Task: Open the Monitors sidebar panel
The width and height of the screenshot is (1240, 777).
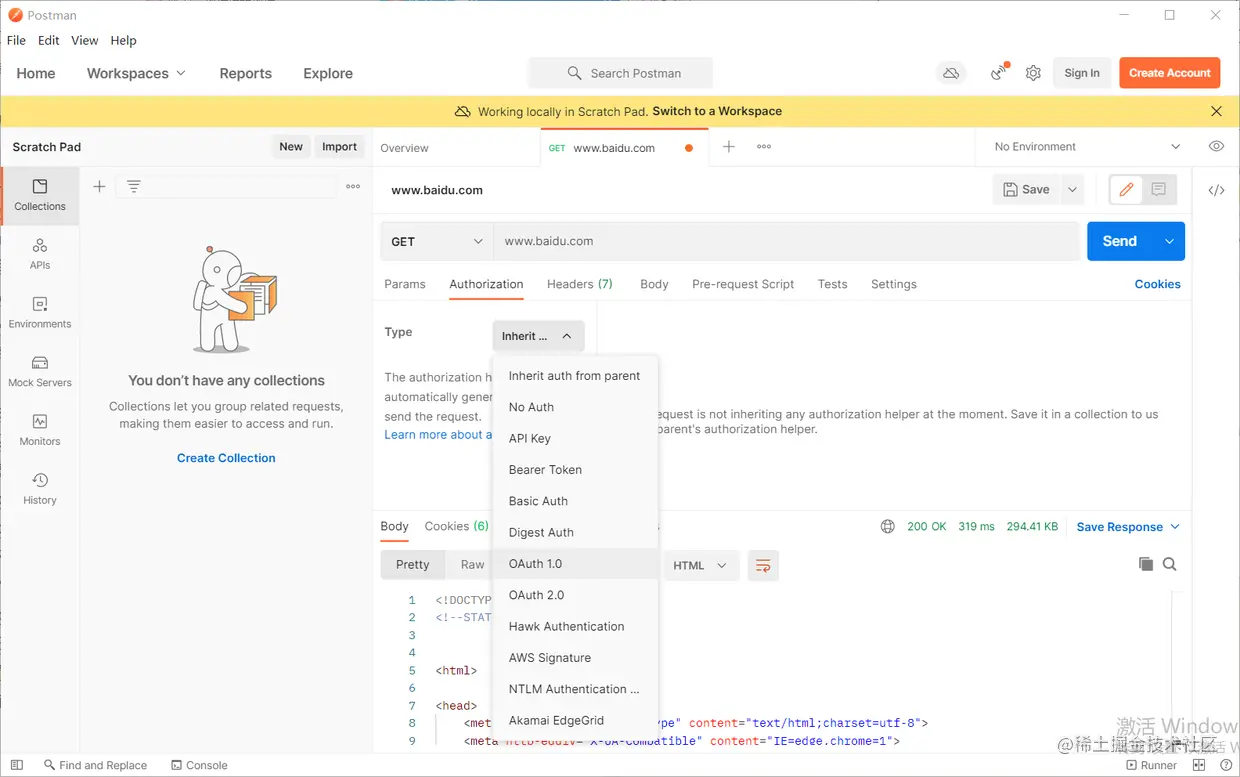Action: pyautogui.click(x=40, y=430)
